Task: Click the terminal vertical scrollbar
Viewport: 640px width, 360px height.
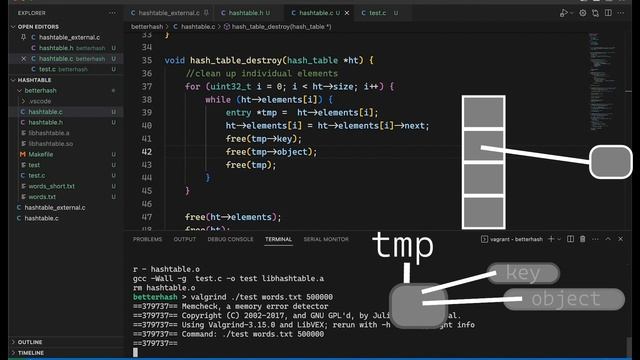Action: (629, 347)
